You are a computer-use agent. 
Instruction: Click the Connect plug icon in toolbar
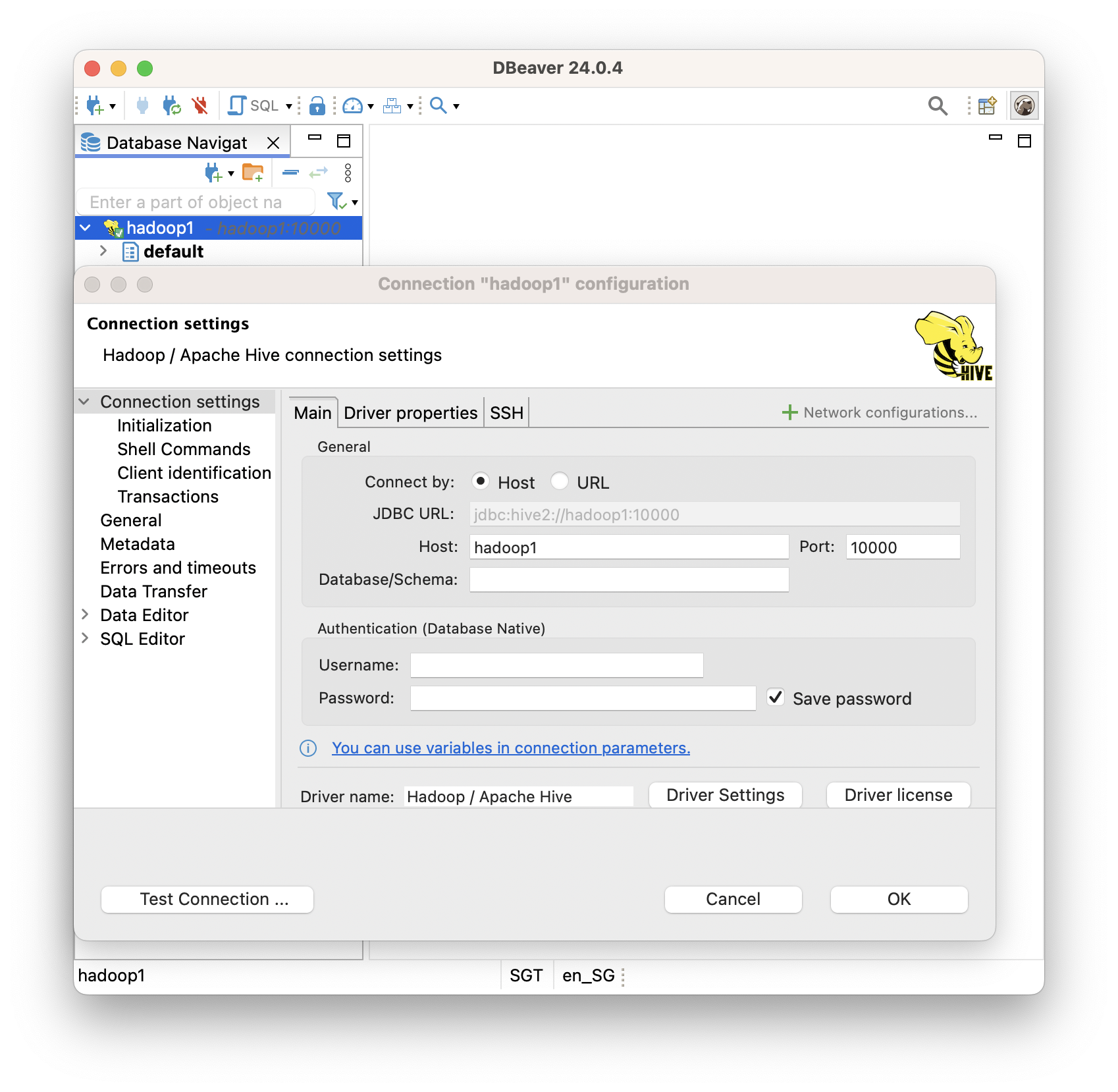click(142, 105)
